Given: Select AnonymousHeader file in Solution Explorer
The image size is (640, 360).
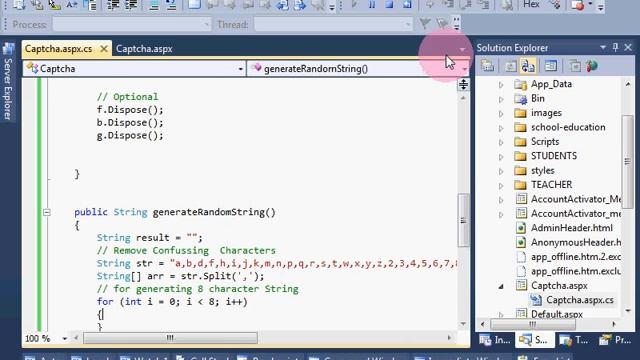Looking at the screenshot, I should 576,242.
